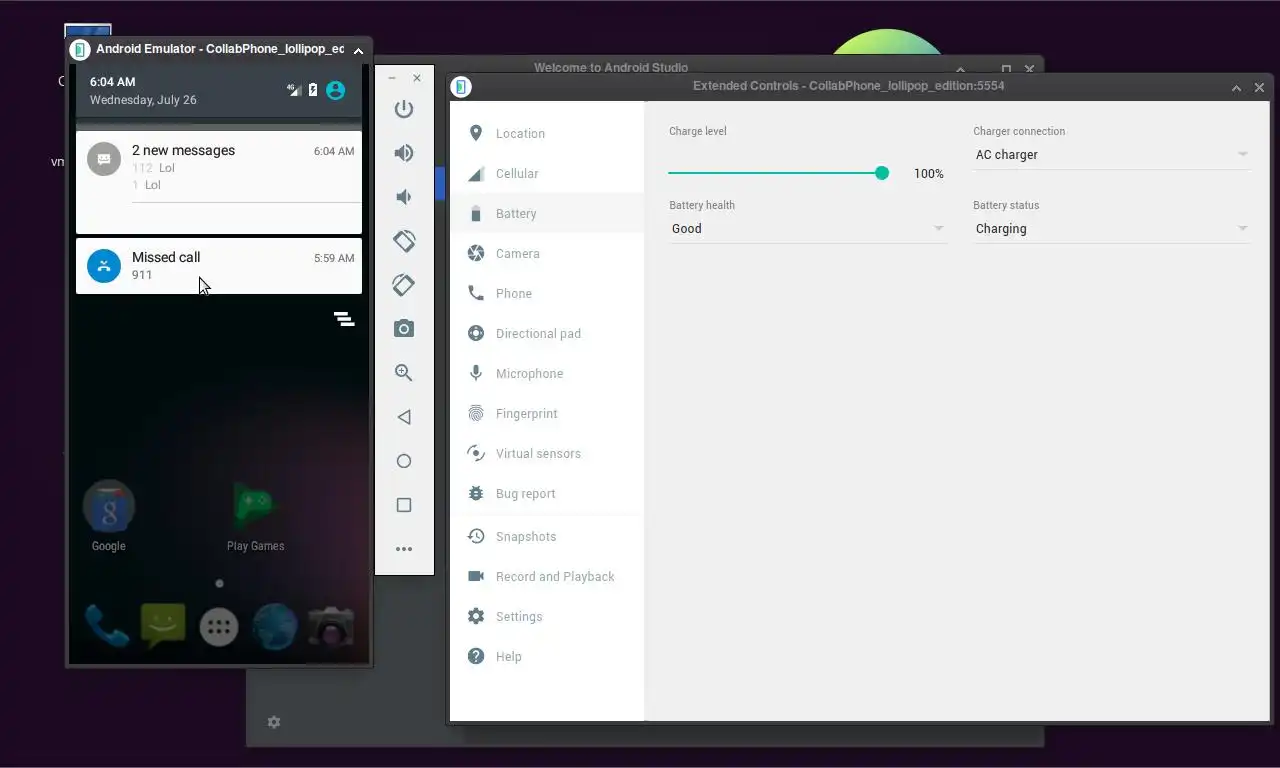
Task: Open the Charger connection dropdown
Action: pyautogui.click(x=1111, y=155)
